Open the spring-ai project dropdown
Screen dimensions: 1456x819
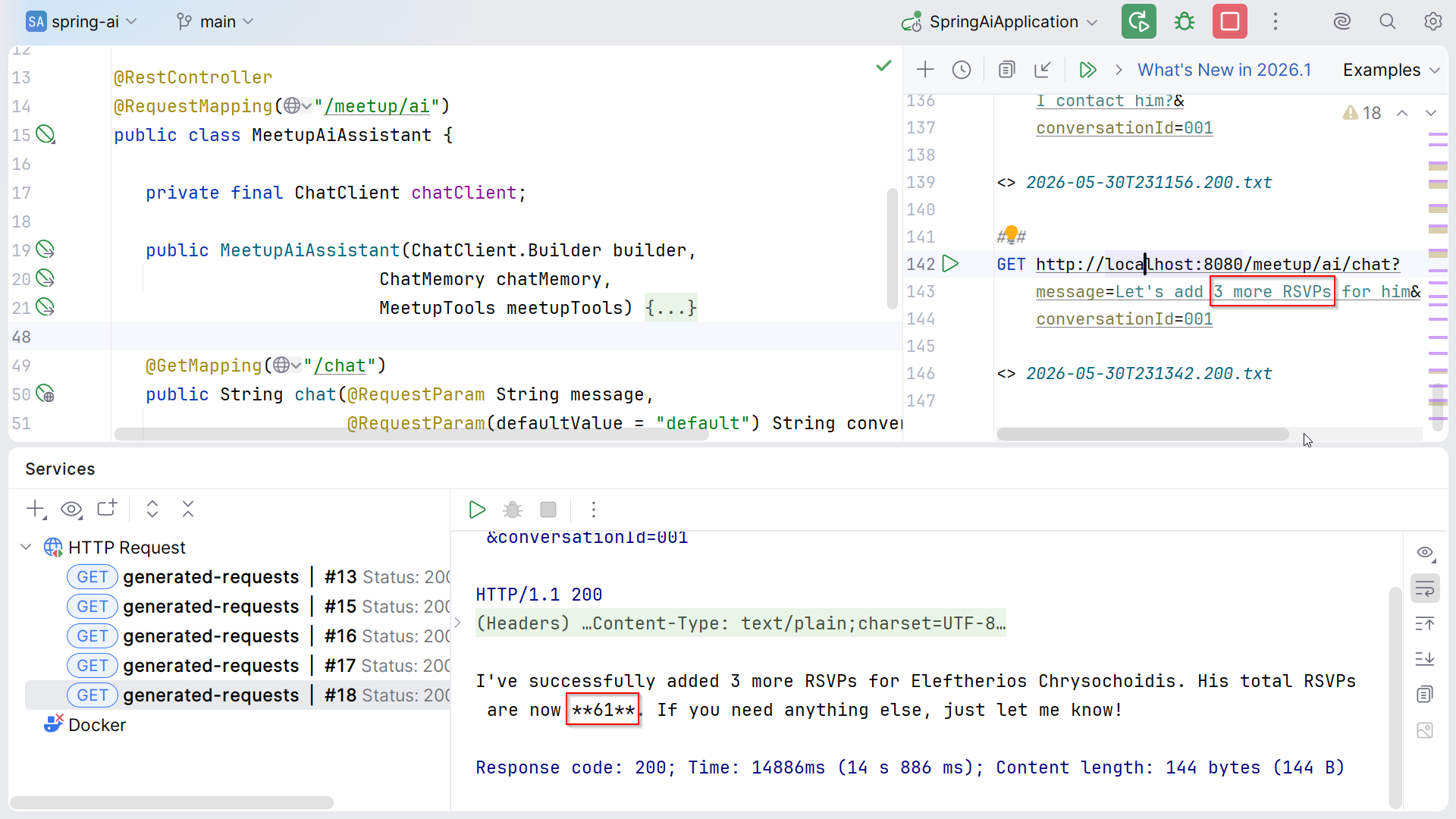(x=81, y=21)
